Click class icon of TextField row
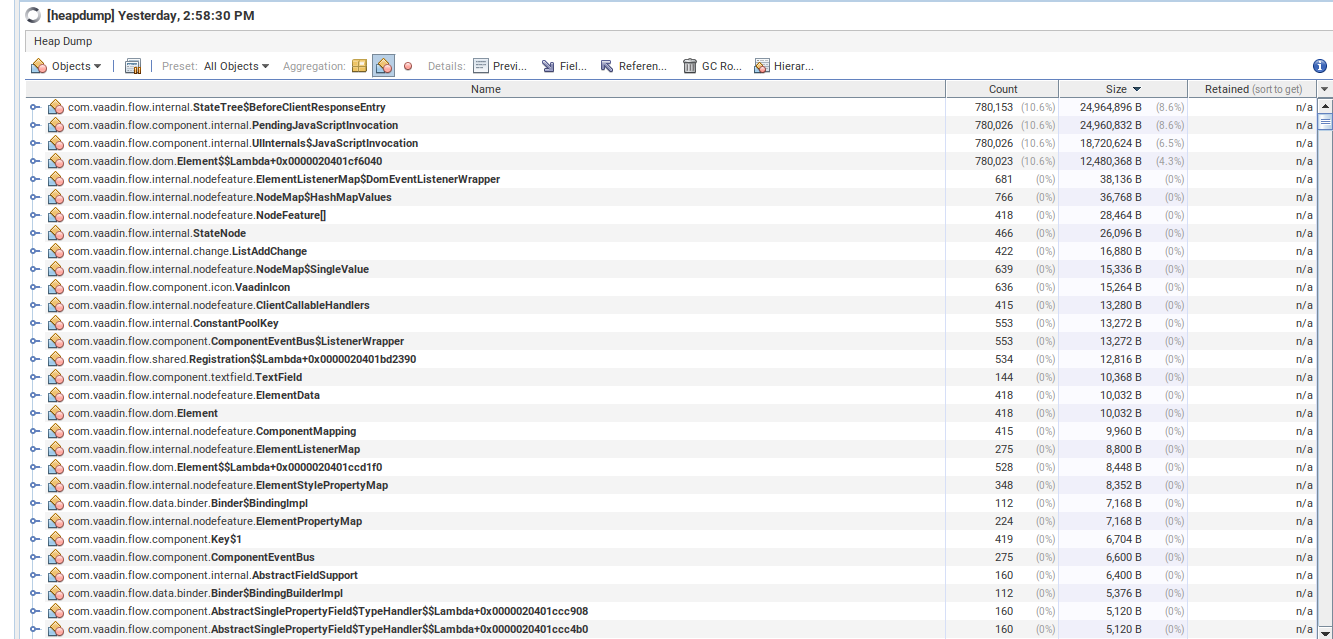1333x639 pixels. click(56, 377)
